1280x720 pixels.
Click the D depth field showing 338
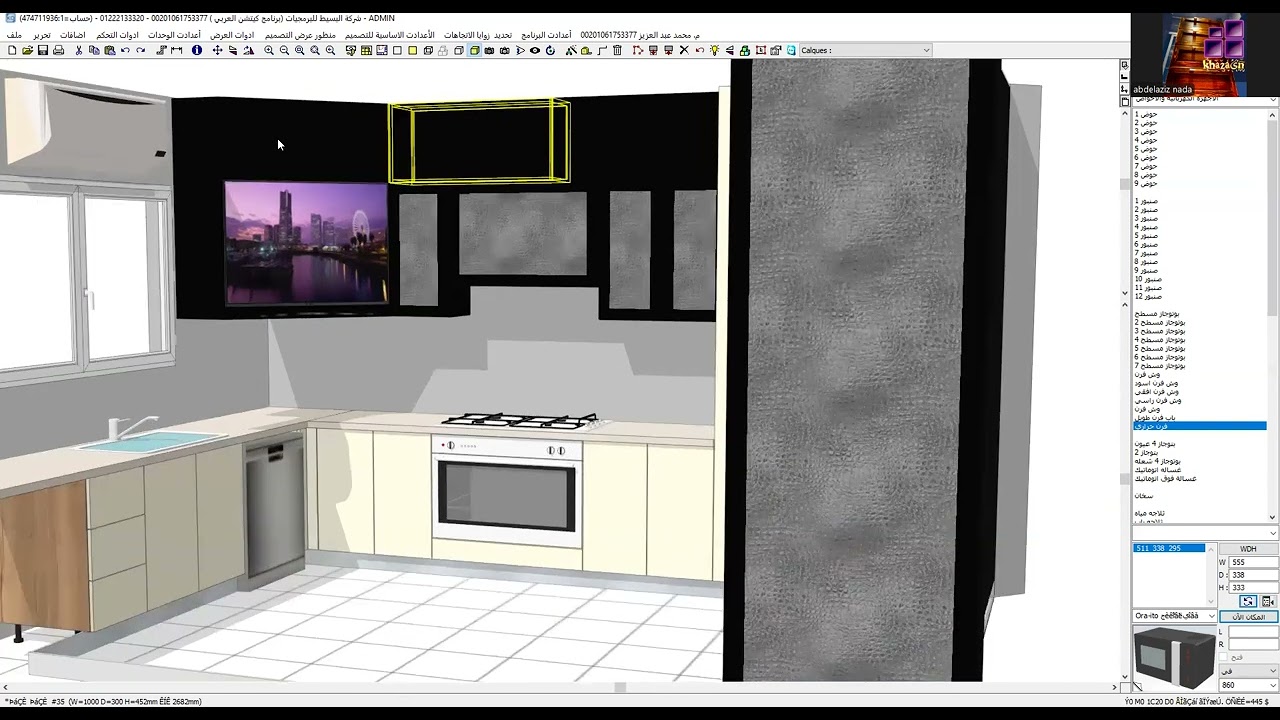click(x=1253, y=575)
